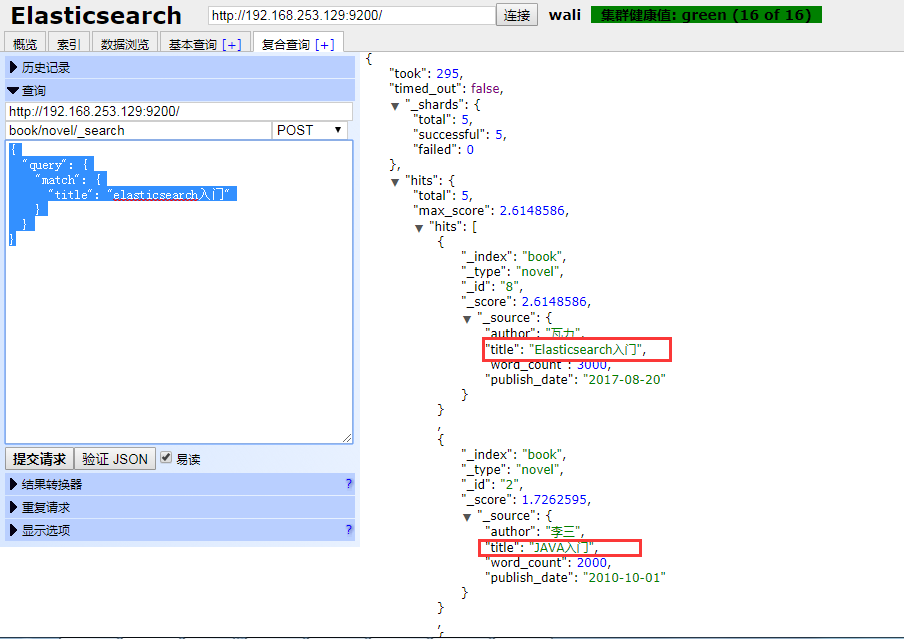Image resolution: width=904 pixels, height=639 pixels.
Task: Edit the book/novel/_search path field
Action: 138,130
